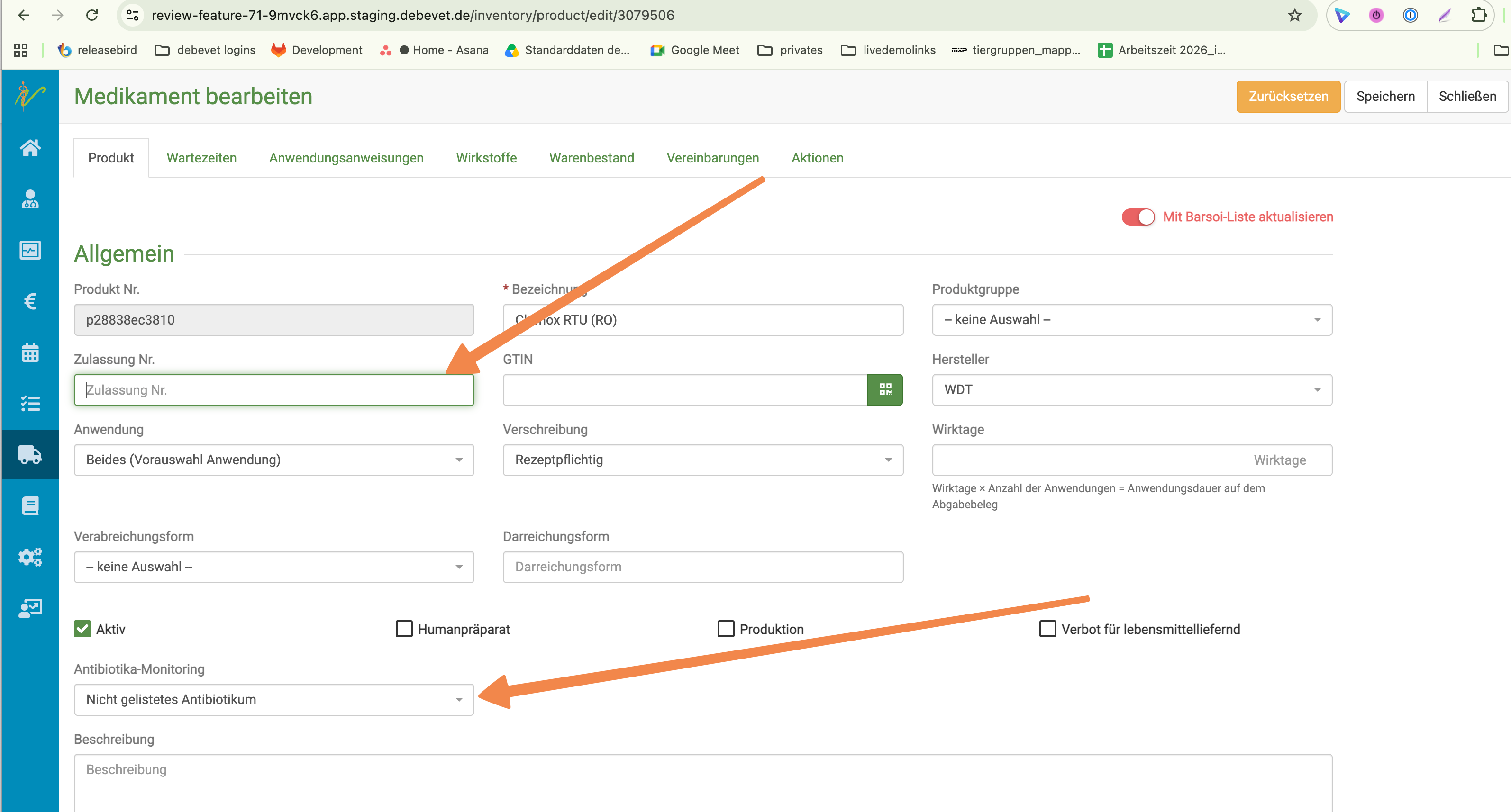The image size is (1511, 812).
Task: Open the Development bookmark
Action: [x=317, y=50]
